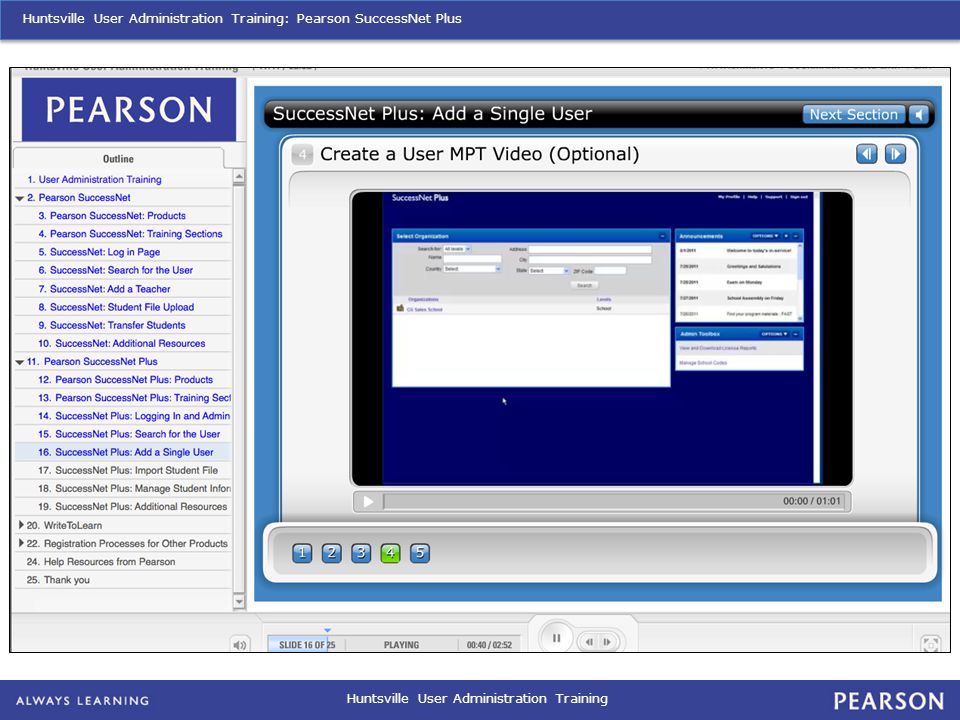Open slide 6 SuccessNet: Search for the User
The width and height of the screenshot is (960, 720).
[x=115, y=270]
